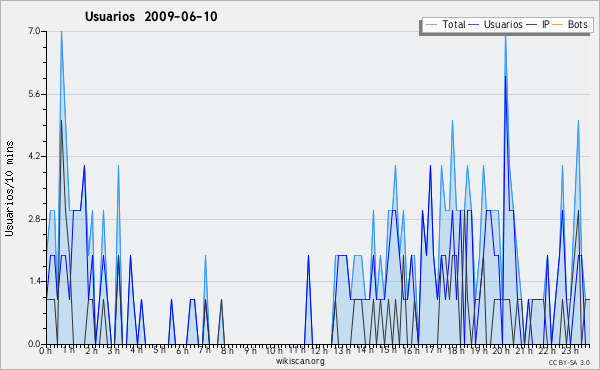Click the y-axis value 7.0
This screenshot has width=600, height=370.
pyautogui.click(x=34, y=31)
